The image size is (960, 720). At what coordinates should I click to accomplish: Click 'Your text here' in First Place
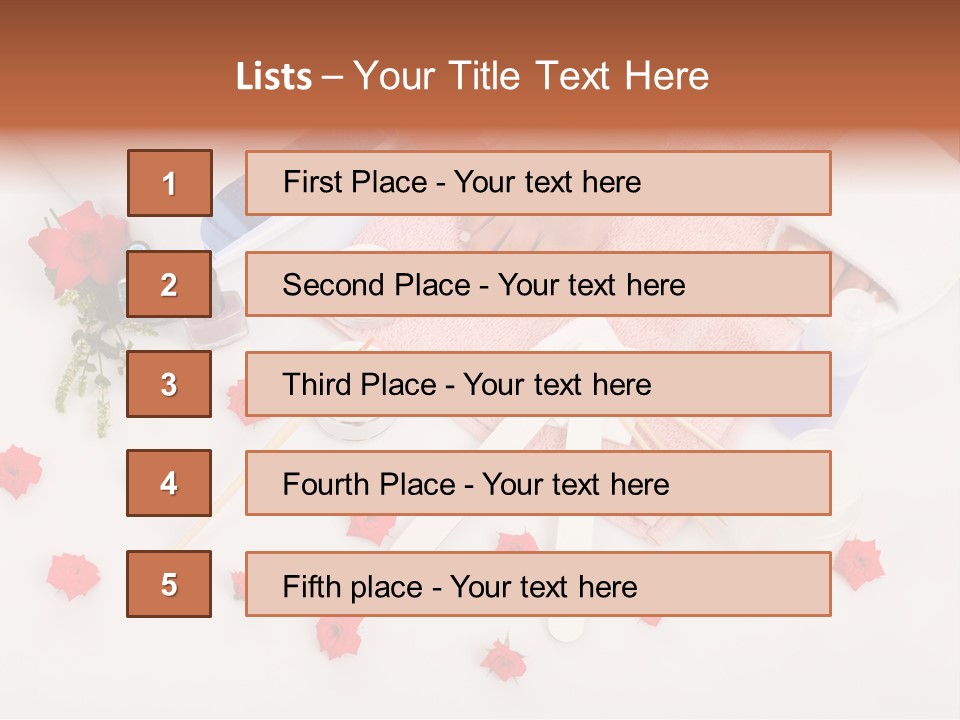click(547, 182)
